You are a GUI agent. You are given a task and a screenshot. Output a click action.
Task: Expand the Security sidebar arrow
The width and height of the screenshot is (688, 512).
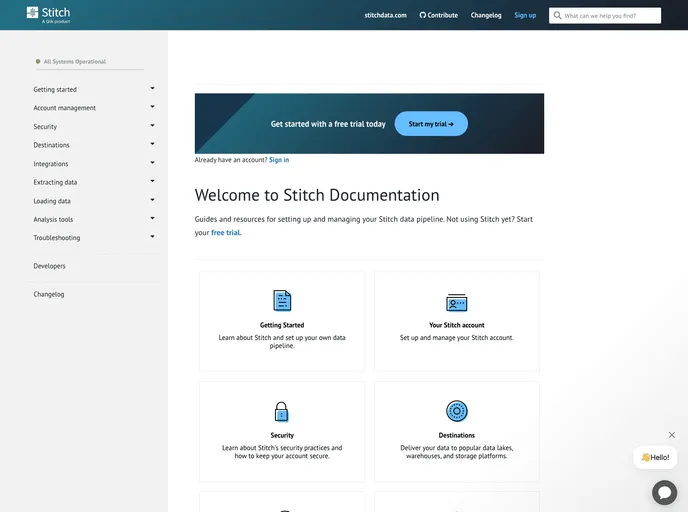coord(152,126)
